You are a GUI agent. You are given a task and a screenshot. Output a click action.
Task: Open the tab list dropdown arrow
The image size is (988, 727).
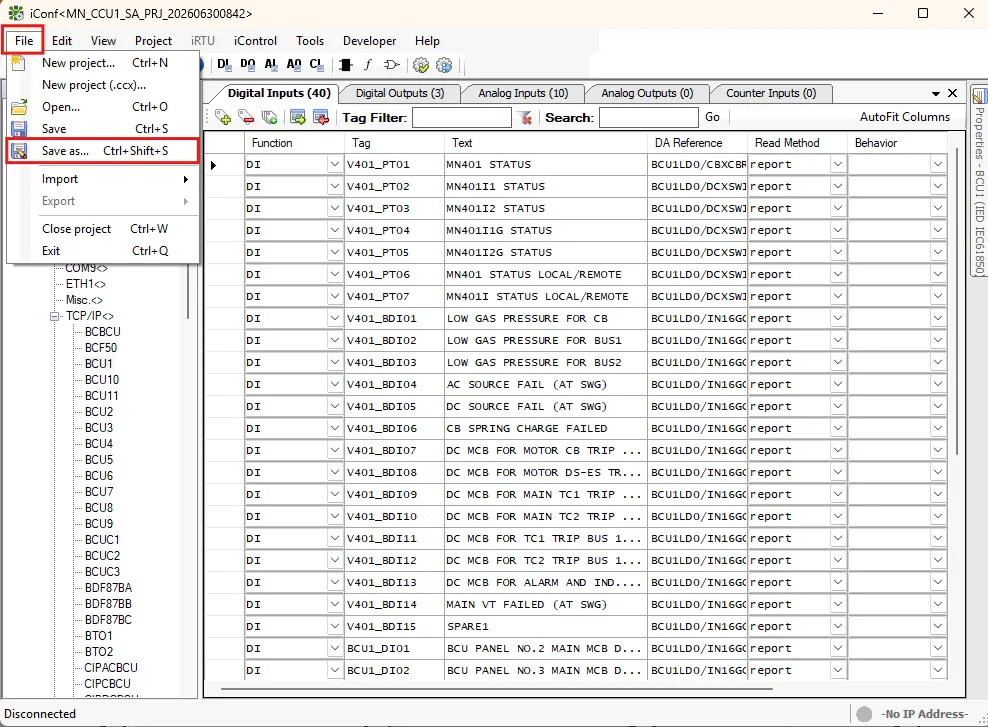coord(936,94)
